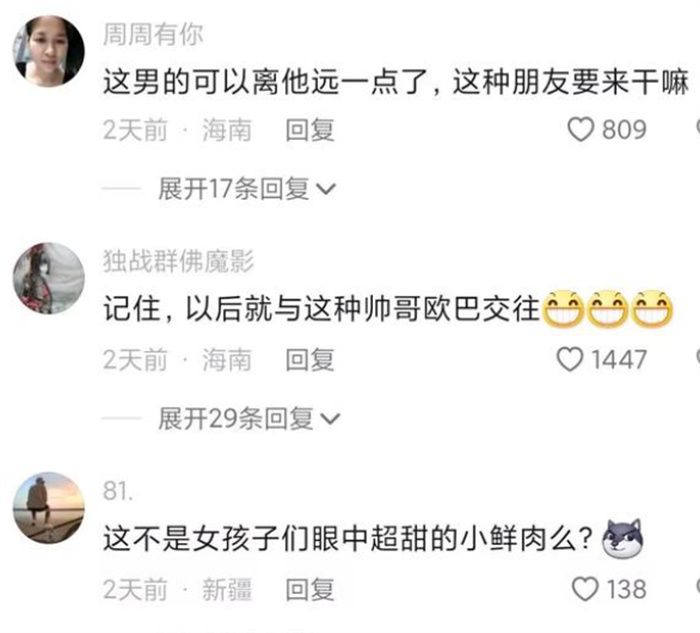This screenshot has width=700, height=633.
Task: Click chevron next to 展开29条回复
Action: (331, 419)
